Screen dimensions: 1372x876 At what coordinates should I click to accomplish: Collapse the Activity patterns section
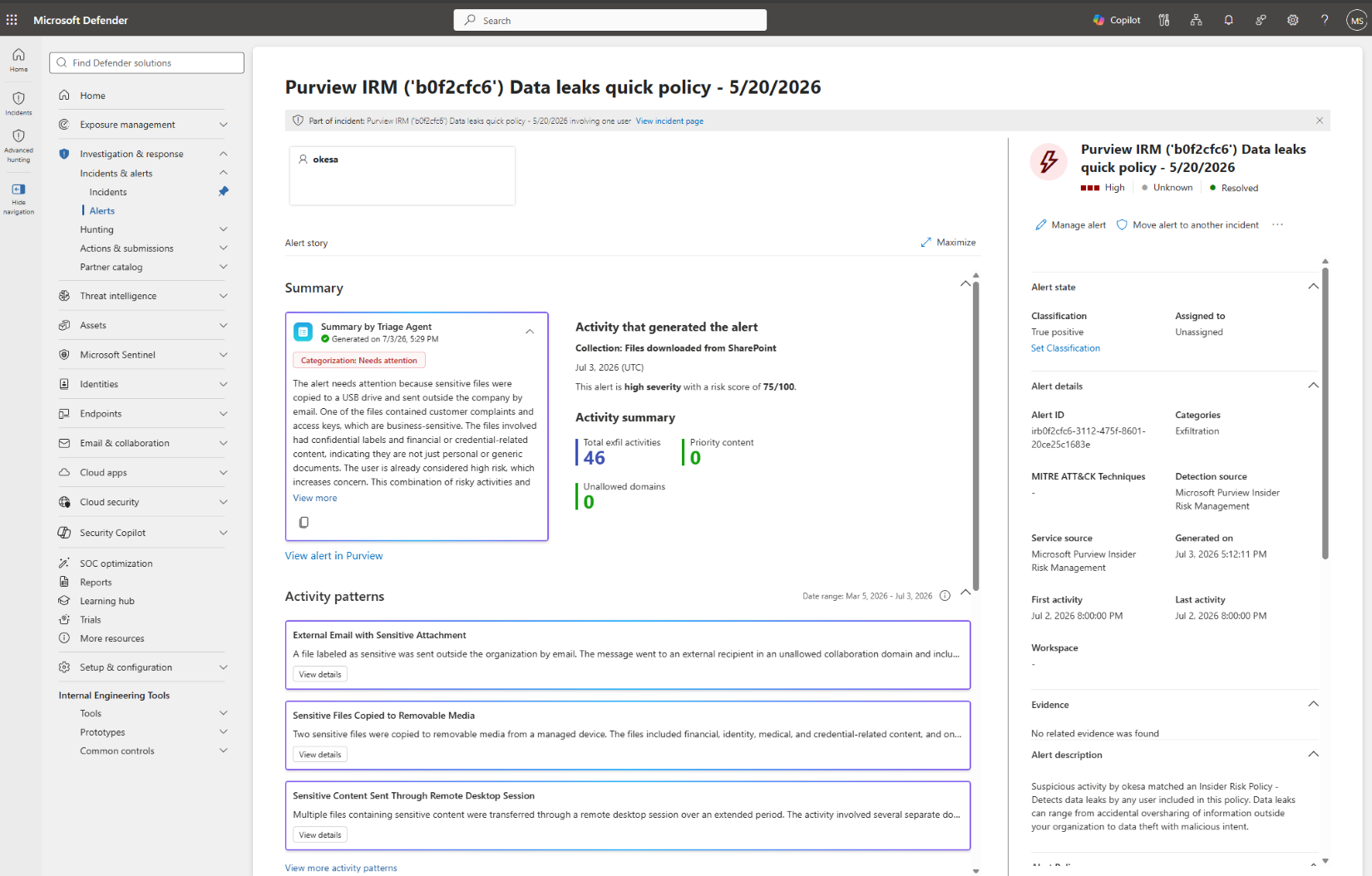pos(965,593)
